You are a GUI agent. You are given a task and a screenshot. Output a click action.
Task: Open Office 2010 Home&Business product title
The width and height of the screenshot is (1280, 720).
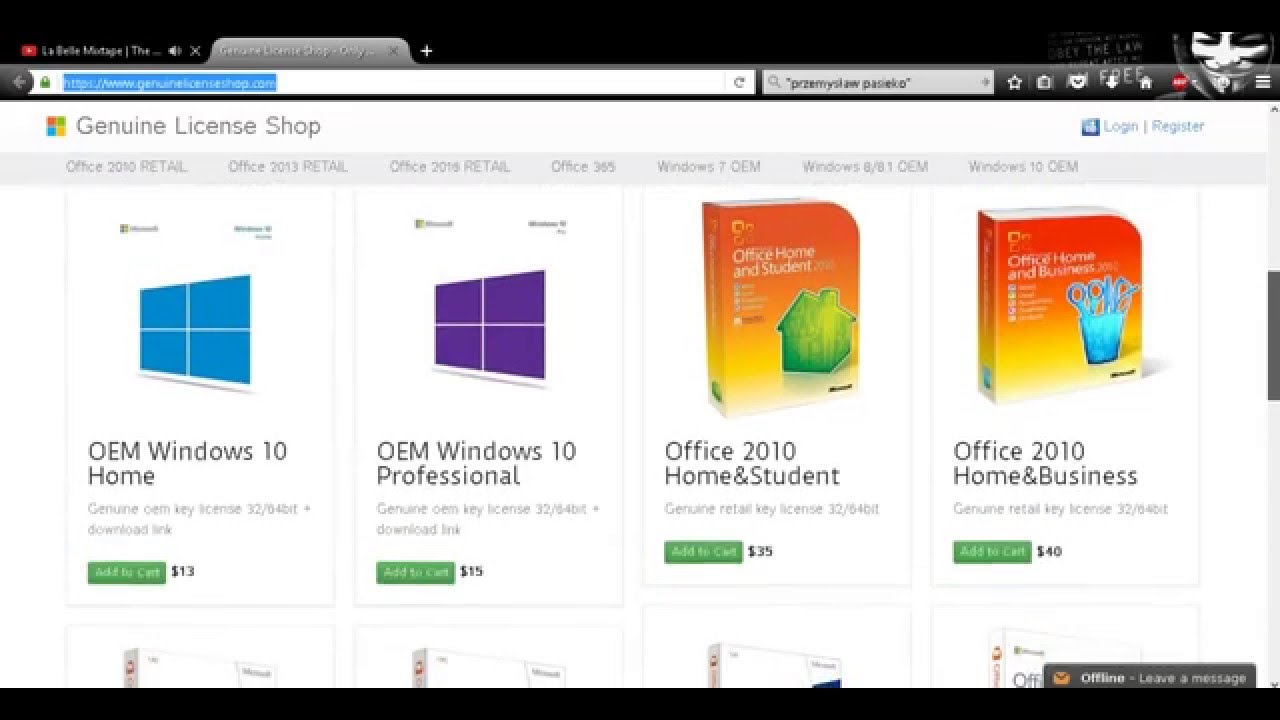[1045, 463]
